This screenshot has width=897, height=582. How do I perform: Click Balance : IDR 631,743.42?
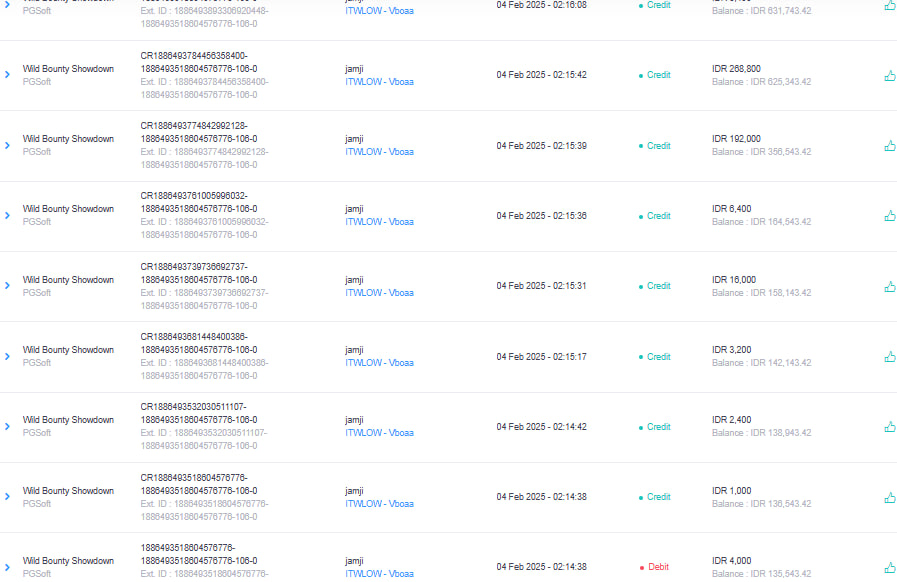tap(761, 11)
